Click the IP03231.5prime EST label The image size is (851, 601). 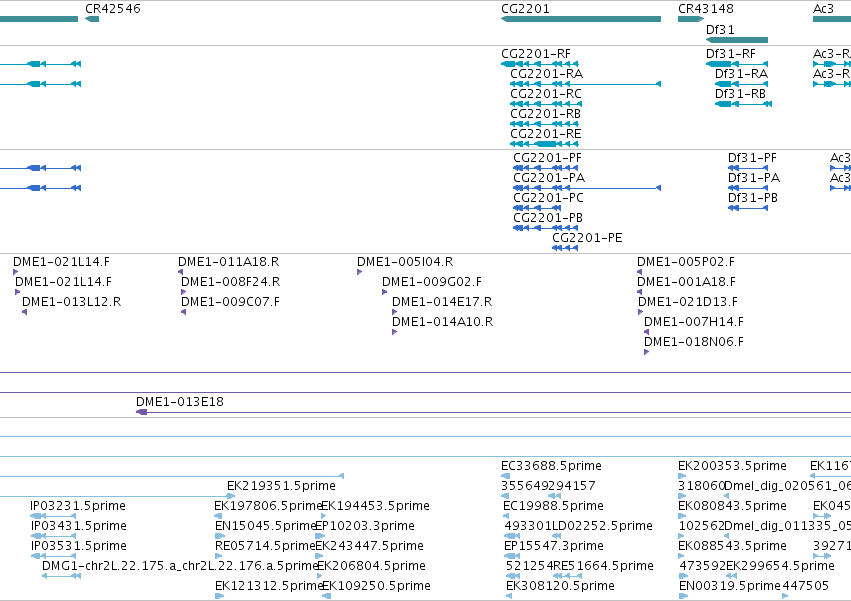[78, 506]
